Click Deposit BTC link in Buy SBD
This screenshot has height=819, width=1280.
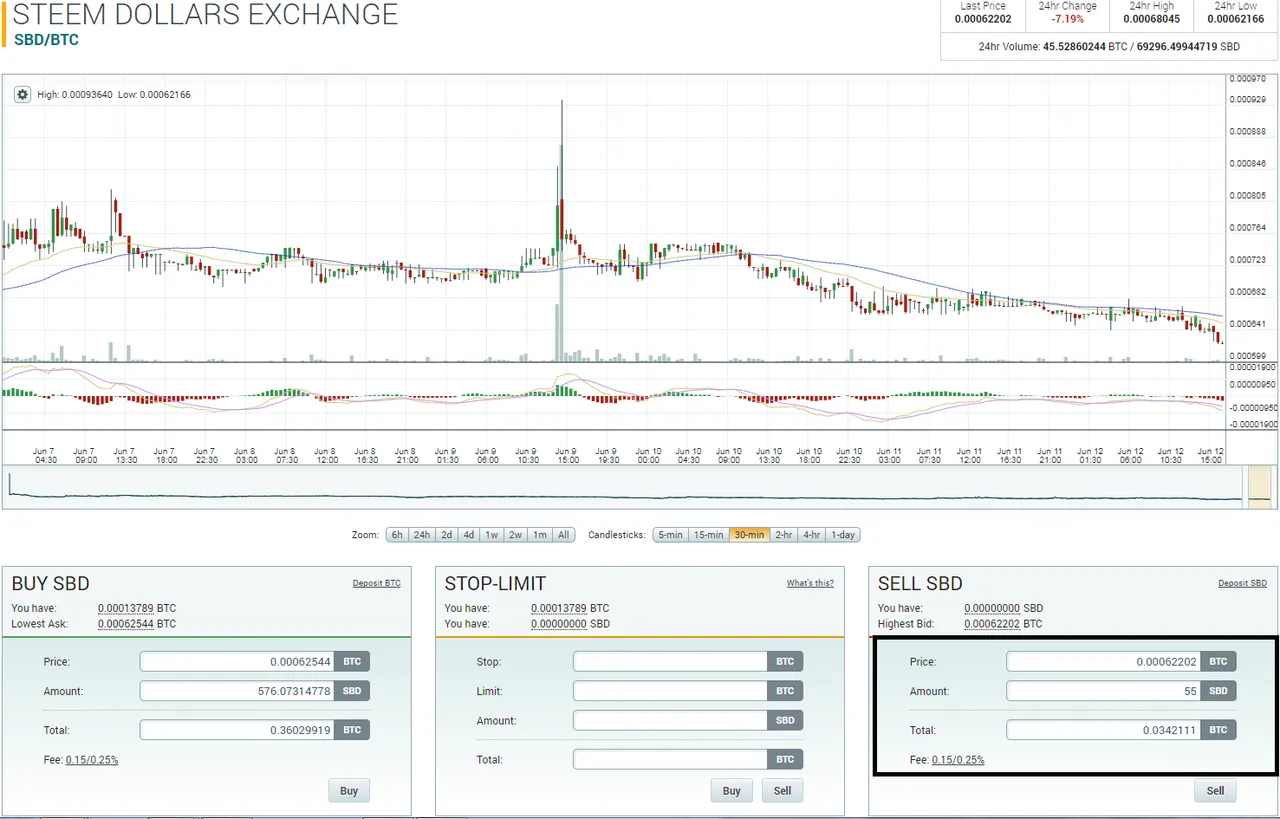pyautogui.click(x=376, y=583)
